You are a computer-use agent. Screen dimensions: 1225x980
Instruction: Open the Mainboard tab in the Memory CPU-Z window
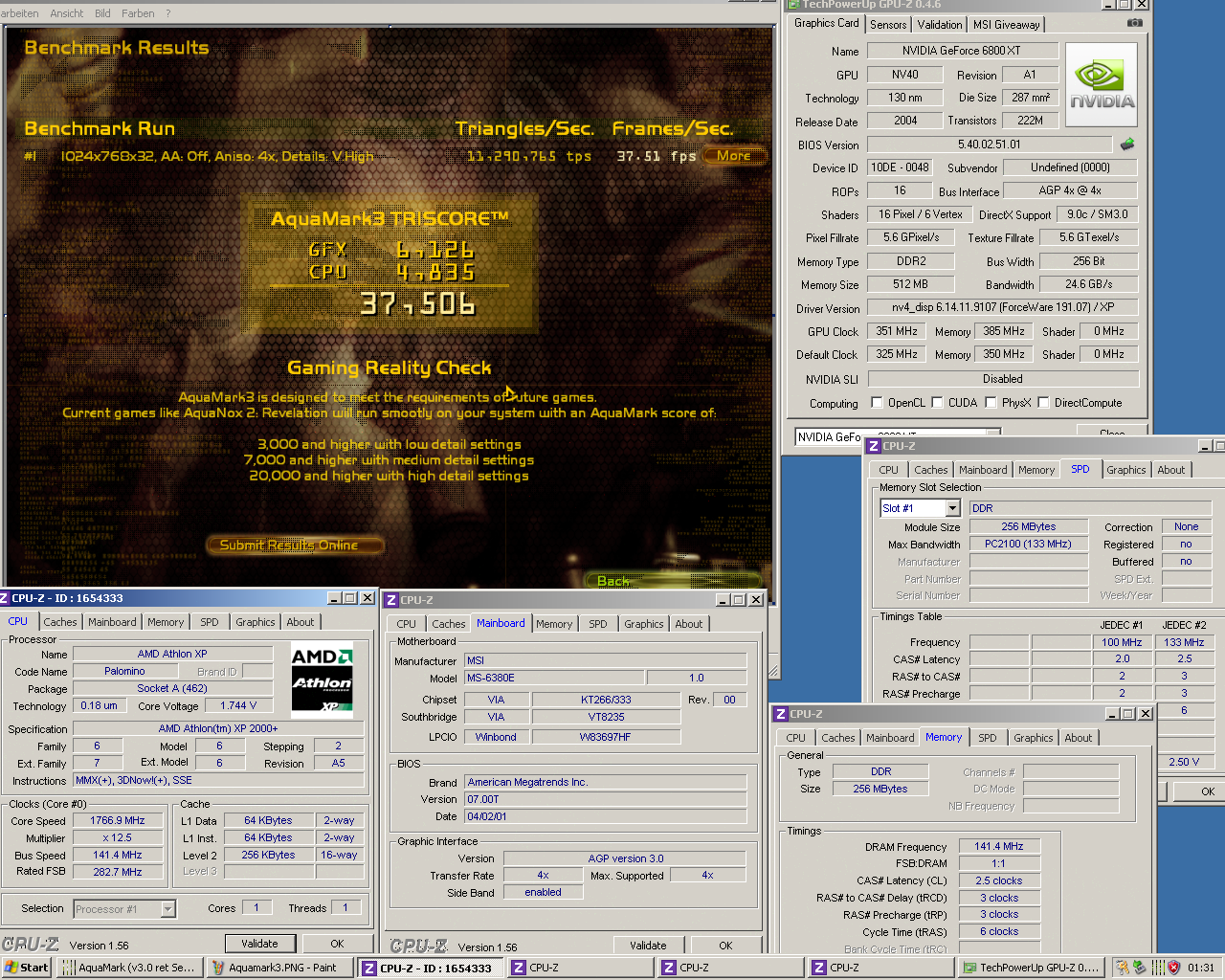click(890, 738)
